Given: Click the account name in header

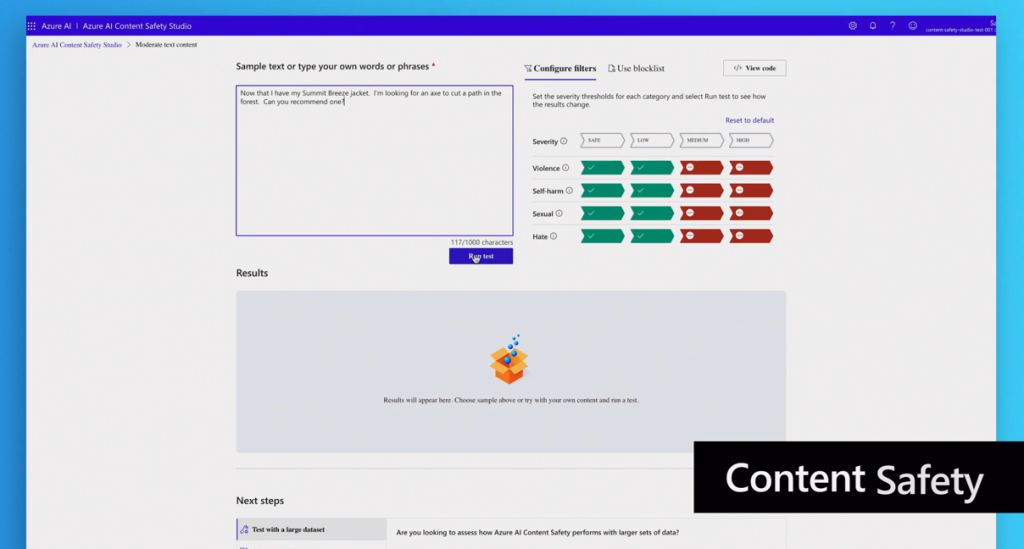Looking at the screenshot, I should (961, 26).
